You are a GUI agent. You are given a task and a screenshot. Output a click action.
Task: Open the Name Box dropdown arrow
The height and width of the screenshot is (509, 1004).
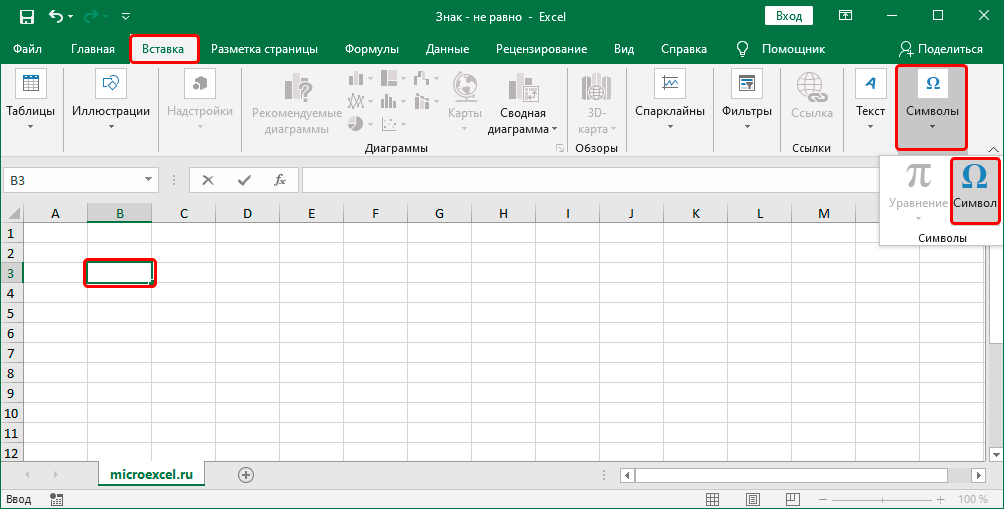pyautogui.click(x=149, y=180)
